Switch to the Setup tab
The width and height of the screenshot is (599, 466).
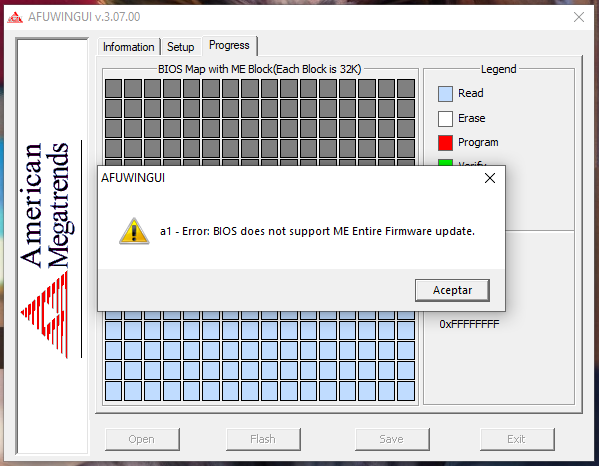click(180, 47)
